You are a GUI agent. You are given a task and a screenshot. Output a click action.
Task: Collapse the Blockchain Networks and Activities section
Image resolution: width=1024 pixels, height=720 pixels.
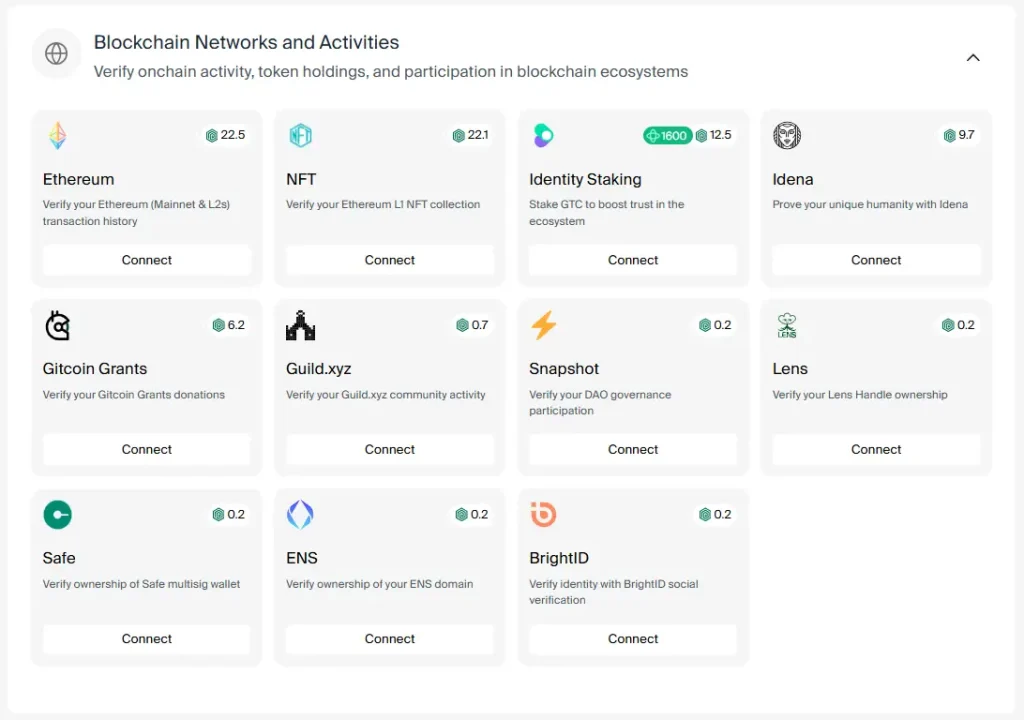point(973,58)
